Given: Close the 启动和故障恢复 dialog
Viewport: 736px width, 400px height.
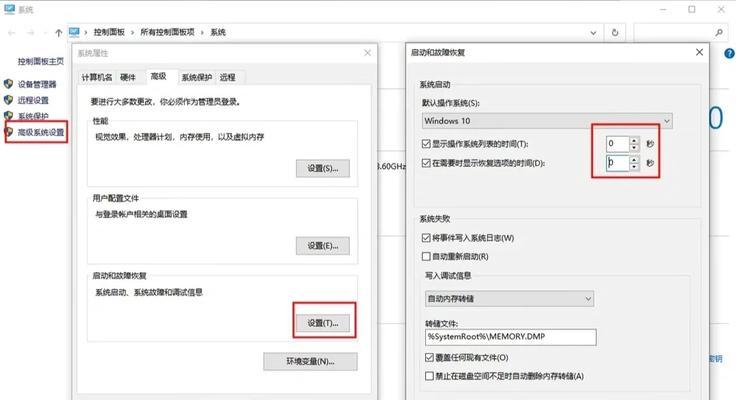Looking at the screenshot, I should pyautogui.click(x=699, y=52).
